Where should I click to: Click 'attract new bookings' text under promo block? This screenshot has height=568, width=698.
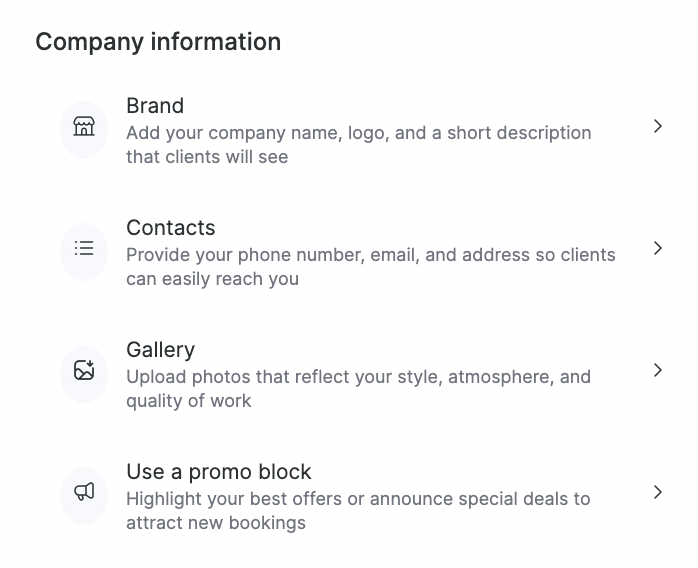(x=216, y=523)
